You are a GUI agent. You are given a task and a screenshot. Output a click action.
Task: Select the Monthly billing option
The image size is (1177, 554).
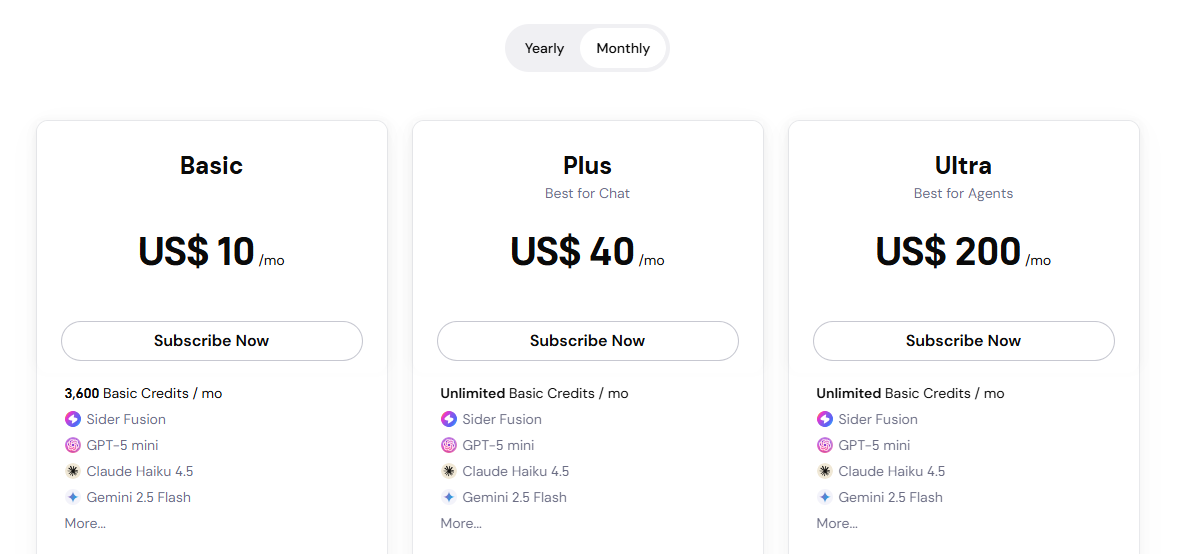tap(623, 48)
